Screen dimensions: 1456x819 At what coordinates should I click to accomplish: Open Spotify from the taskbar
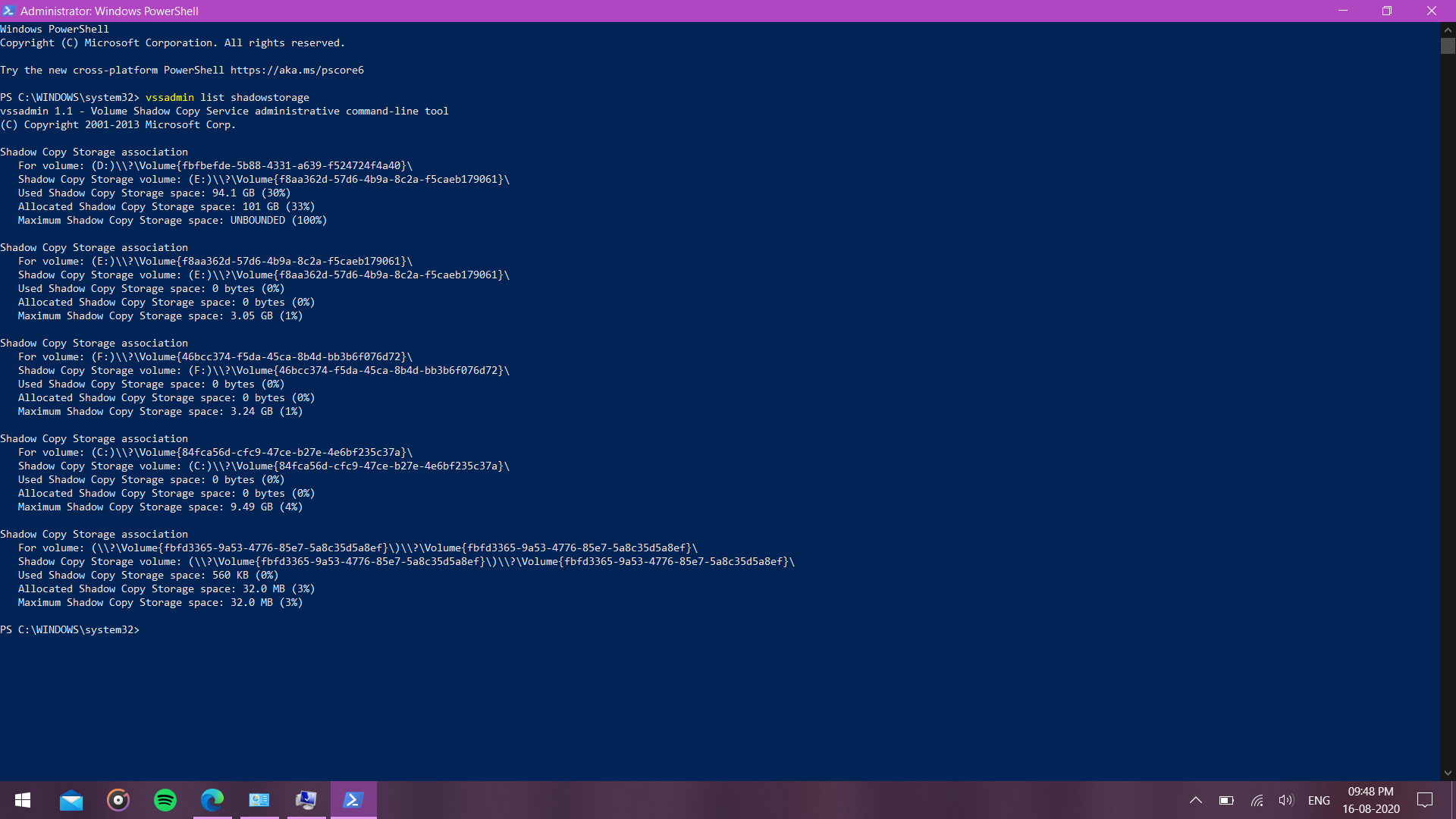click(165, 800)
